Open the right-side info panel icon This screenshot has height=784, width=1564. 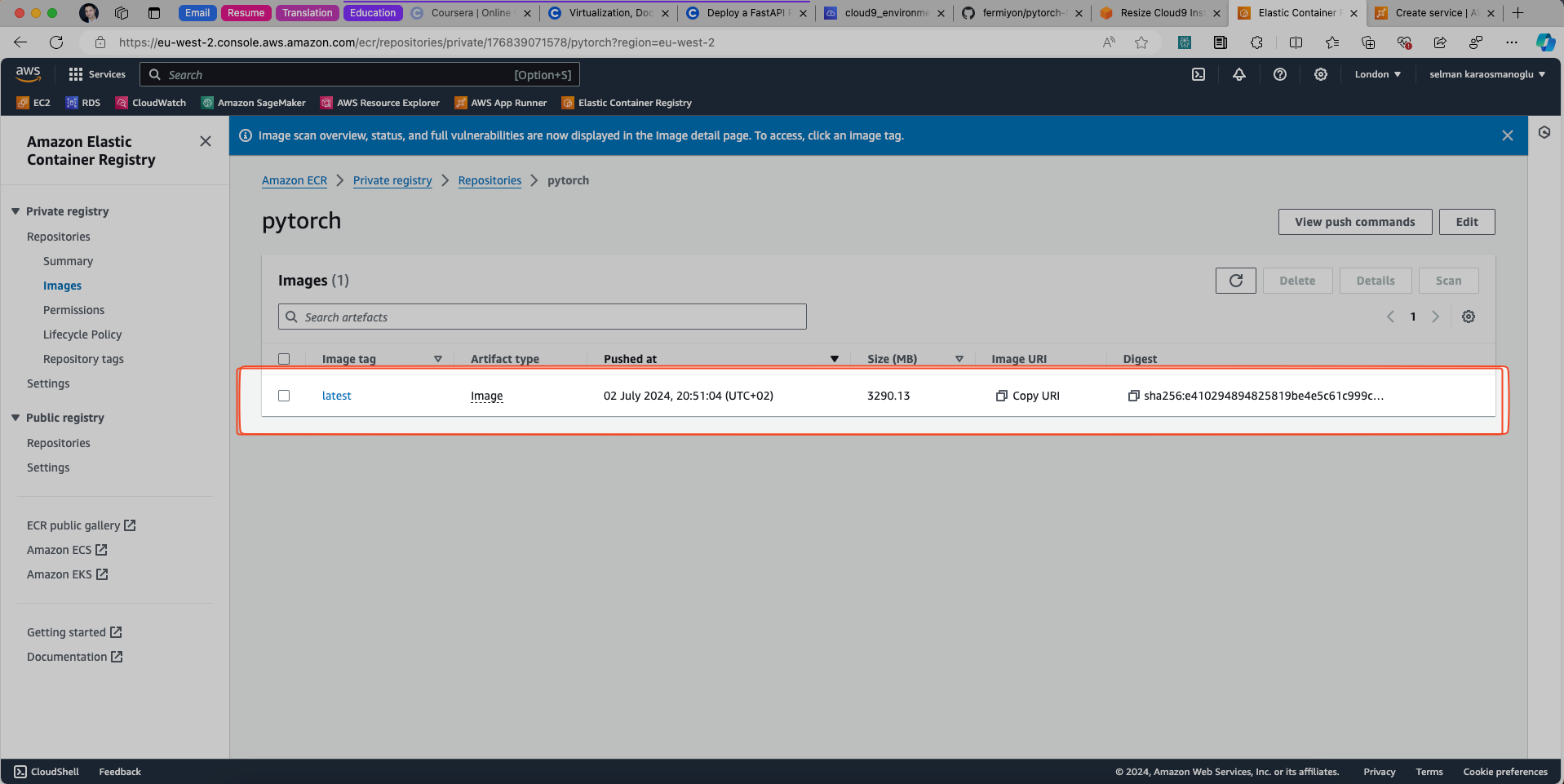[x=1544, y=132]
